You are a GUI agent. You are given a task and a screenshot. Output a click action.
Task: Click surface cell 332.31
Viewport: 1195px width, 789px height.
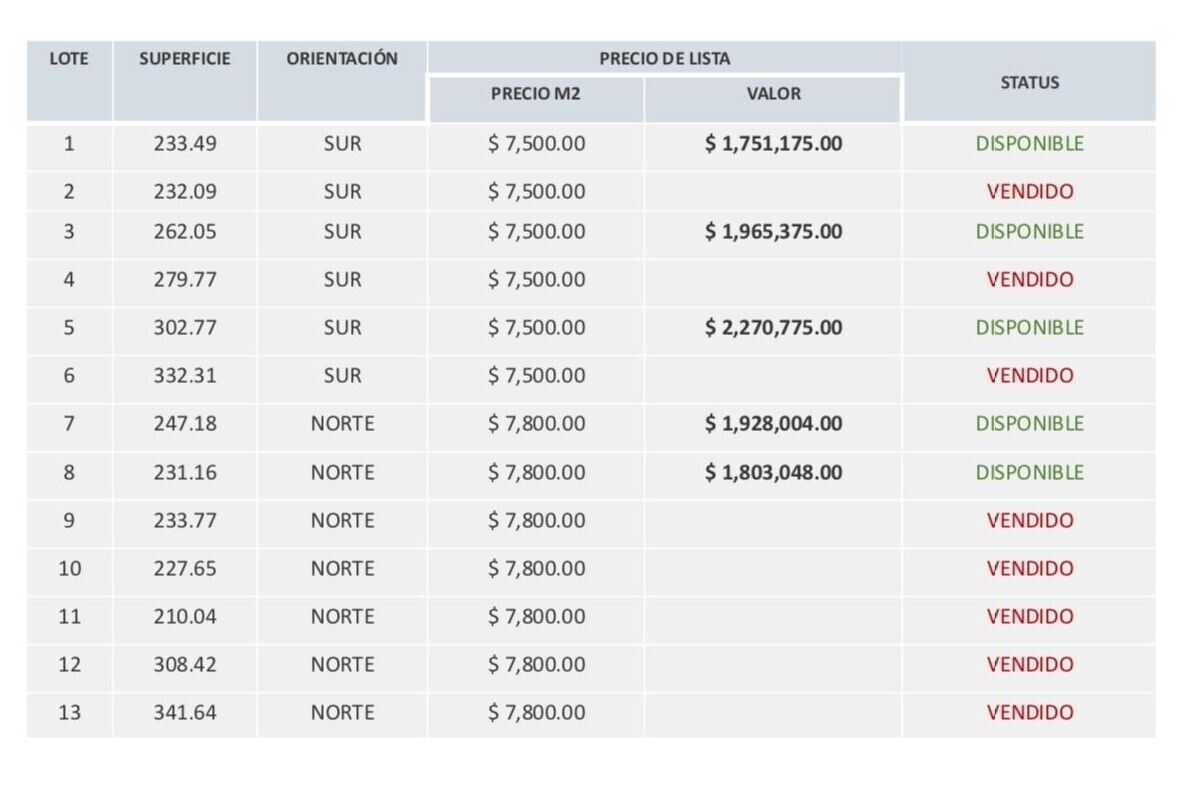click(x=185, y=376)
